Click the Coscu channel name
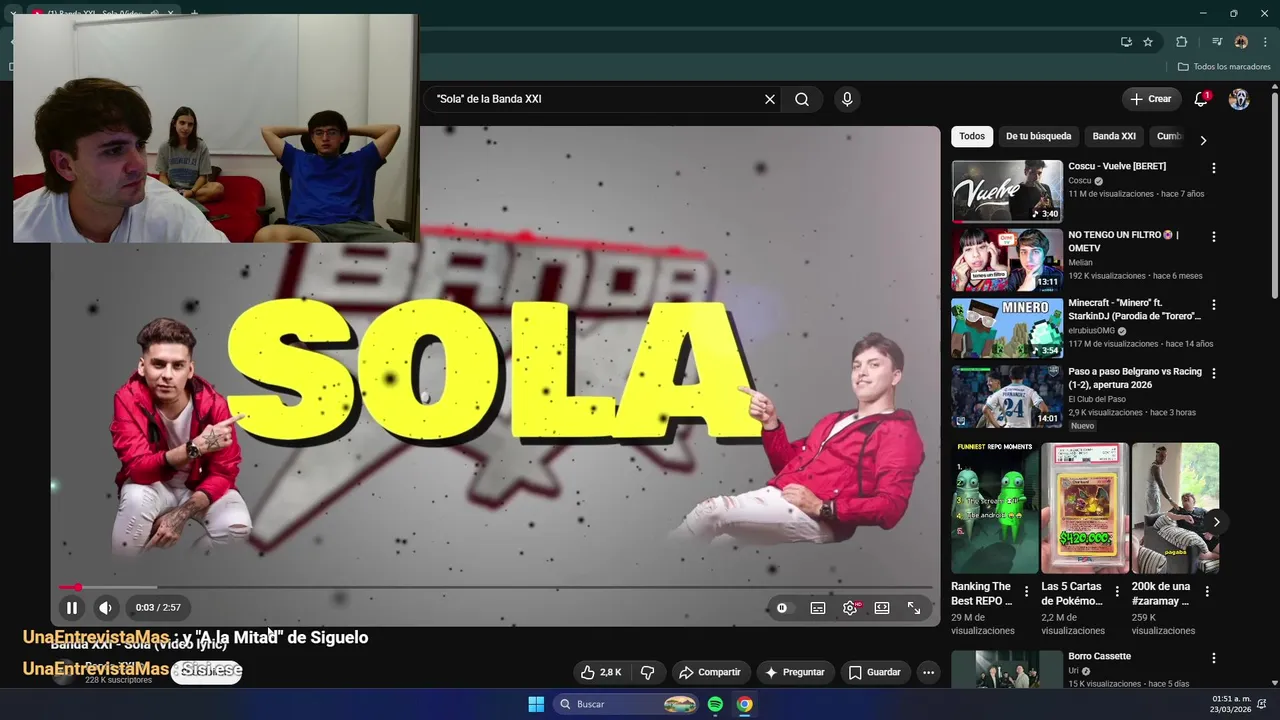1280x720 pixels. click(x=1079, y=181)
